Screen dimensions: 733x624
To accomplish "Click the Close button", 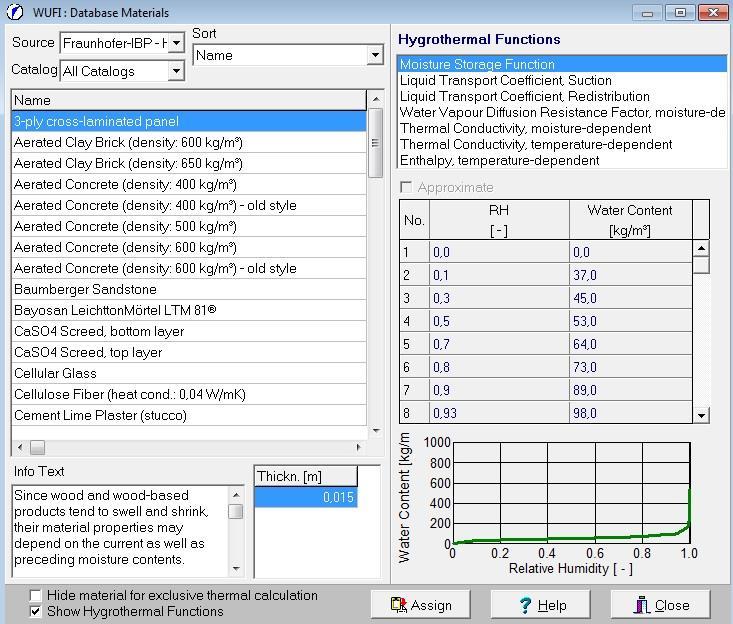I will 661,605.
